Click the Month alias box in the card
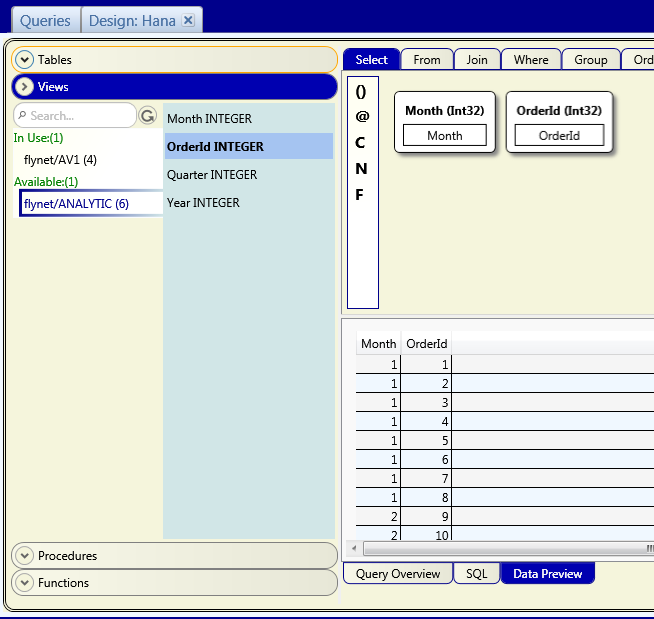The height and width of the screenshot is (619, 654). tap(445, 135)
